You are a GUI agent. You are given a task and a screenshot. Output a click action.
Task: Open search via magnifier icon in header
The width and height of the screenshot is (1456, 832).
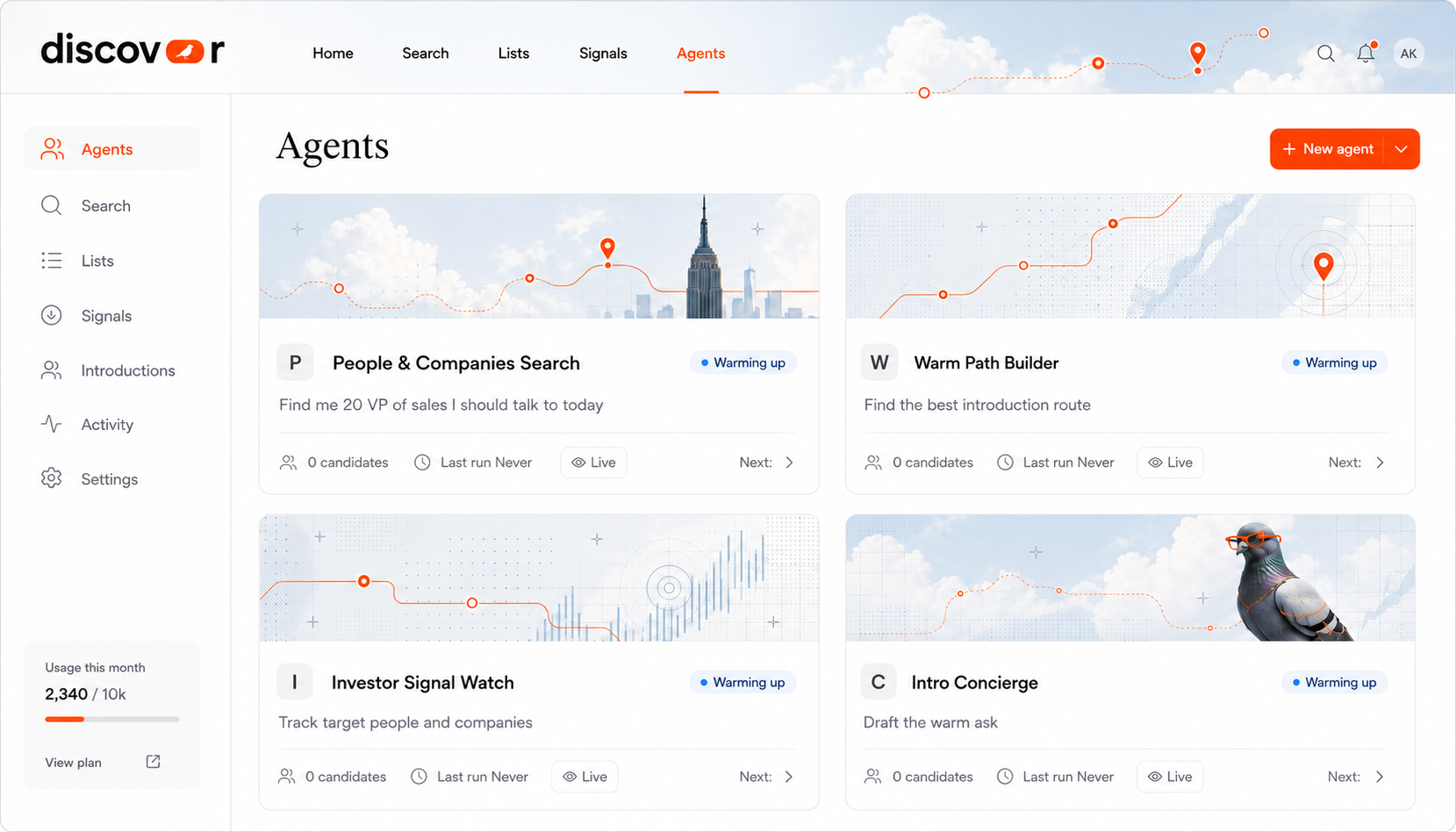1325,54
